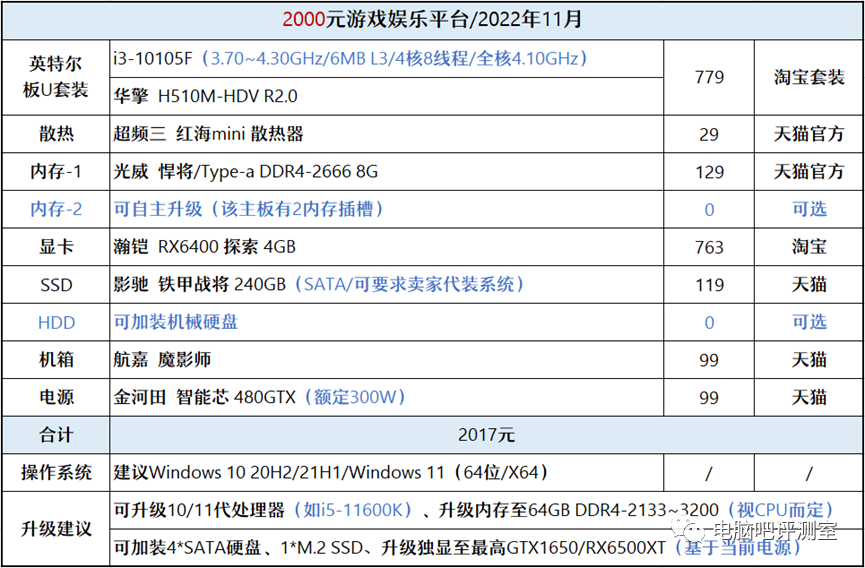Select '影驰 铁甲战将 240GB' SSD cell
Screen dimensions: 865x568
[386, 285]
